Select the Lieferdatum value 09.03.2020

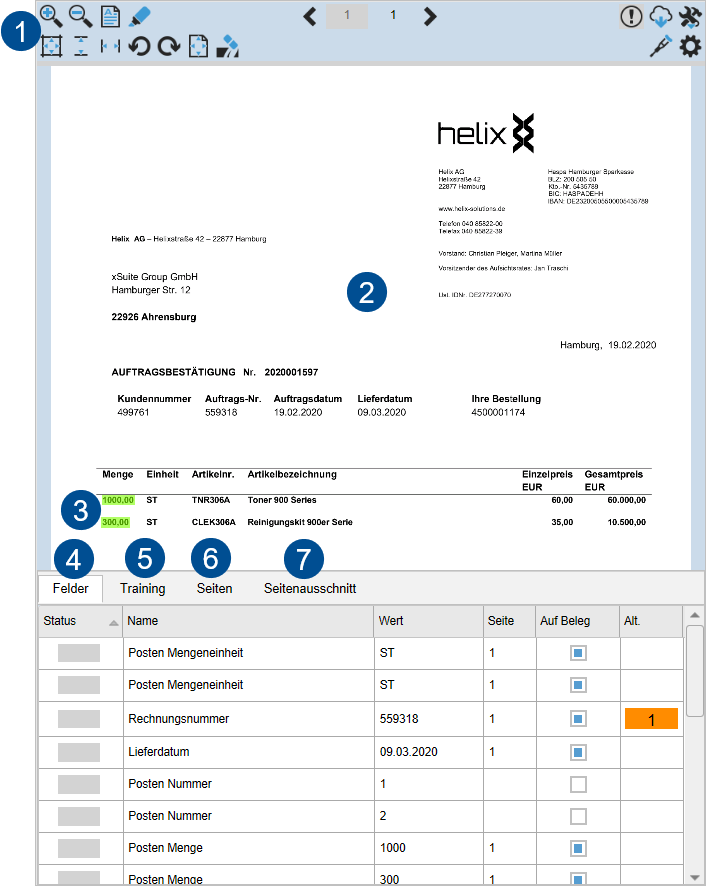[x=409, y=752]
